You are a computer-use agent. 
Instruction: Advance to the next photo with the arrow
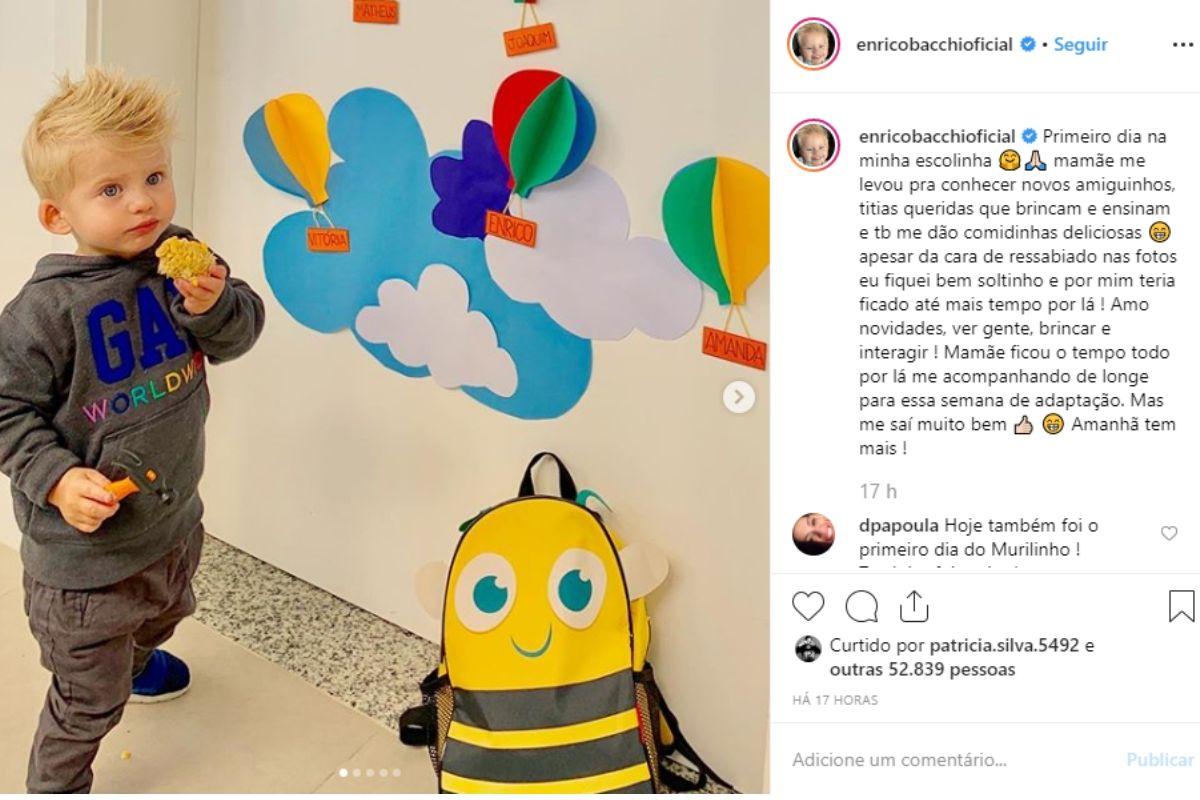[739, 397]
